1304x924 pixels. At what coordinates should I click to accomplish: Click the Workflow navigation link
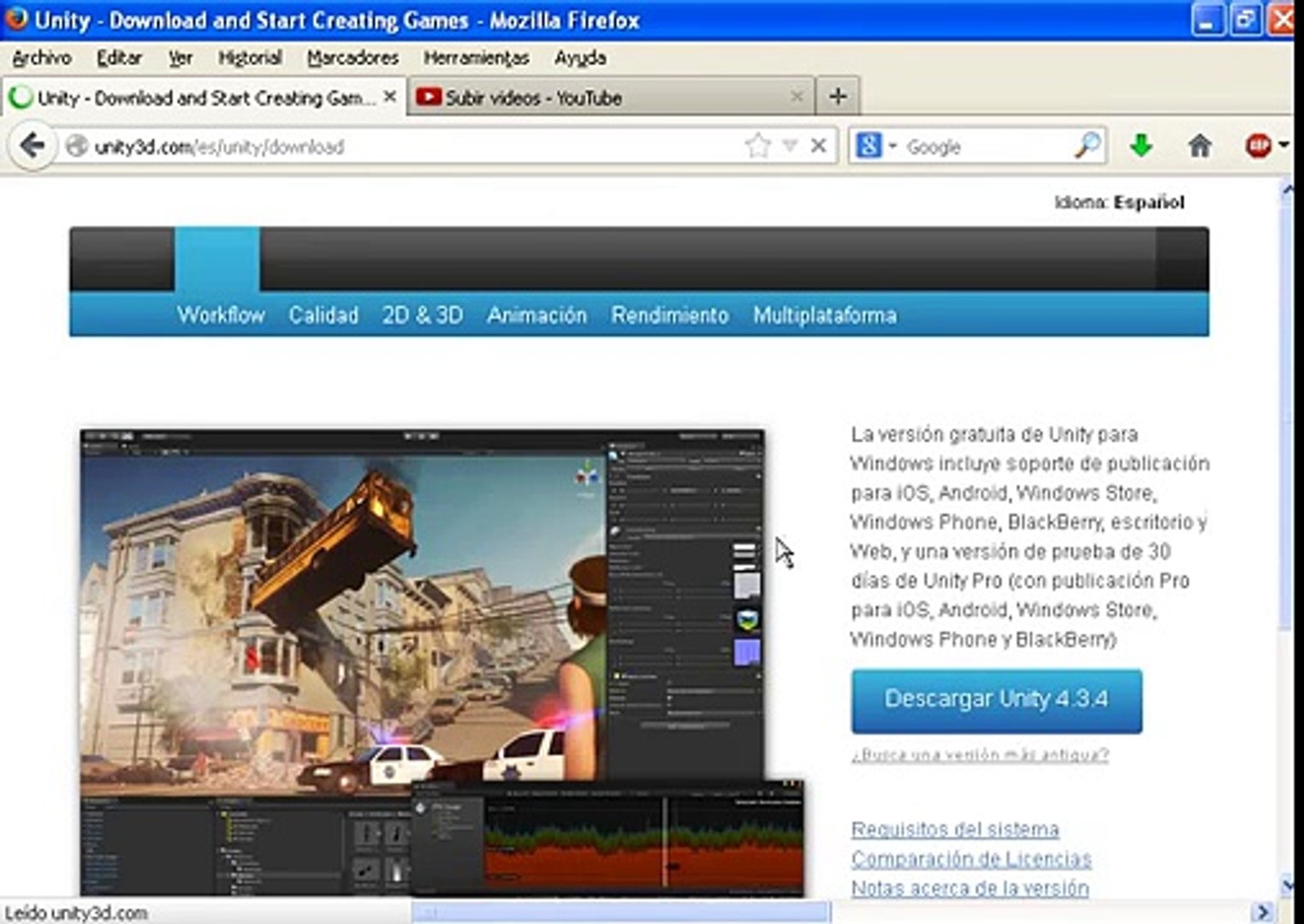coord(221,315)
